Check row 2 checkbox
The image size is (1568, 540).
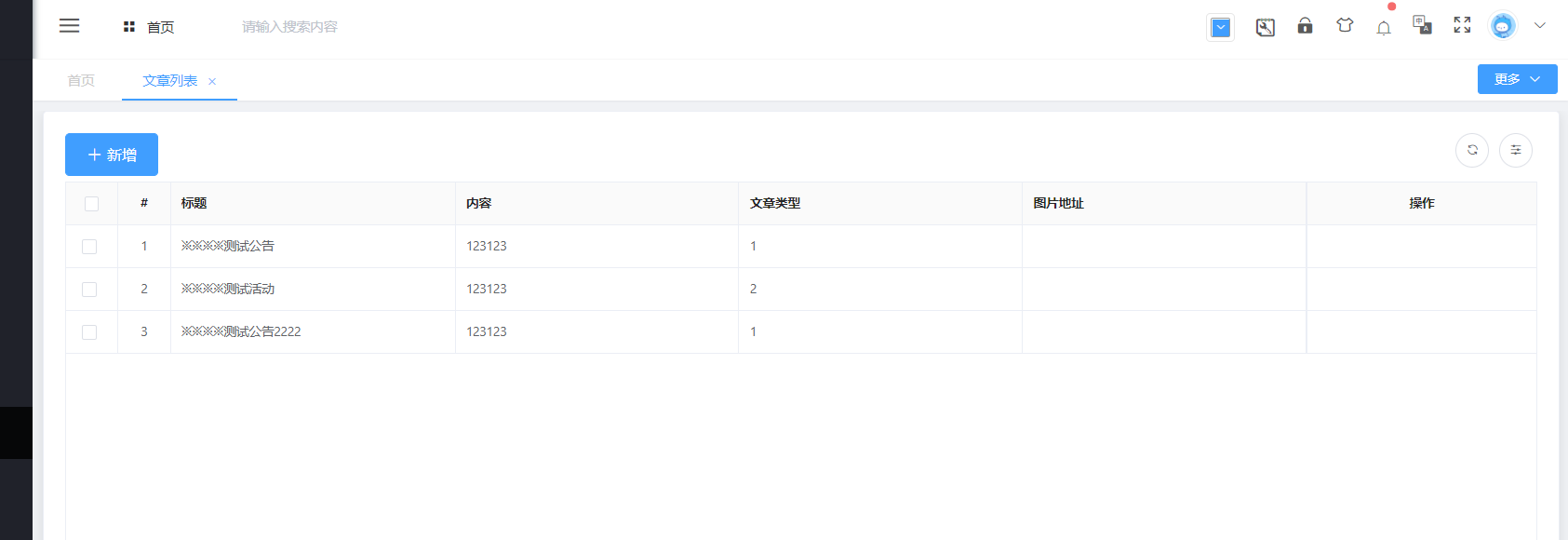click(89, 290)
